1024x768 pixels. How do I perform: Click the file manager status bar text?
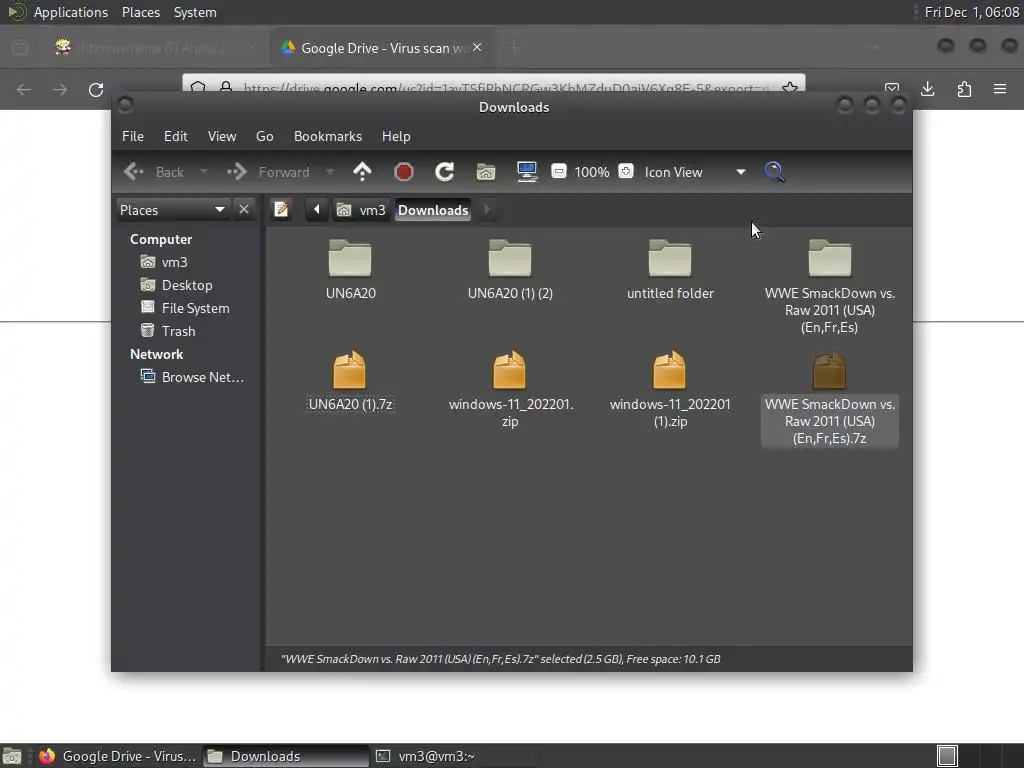pos(500,659)
